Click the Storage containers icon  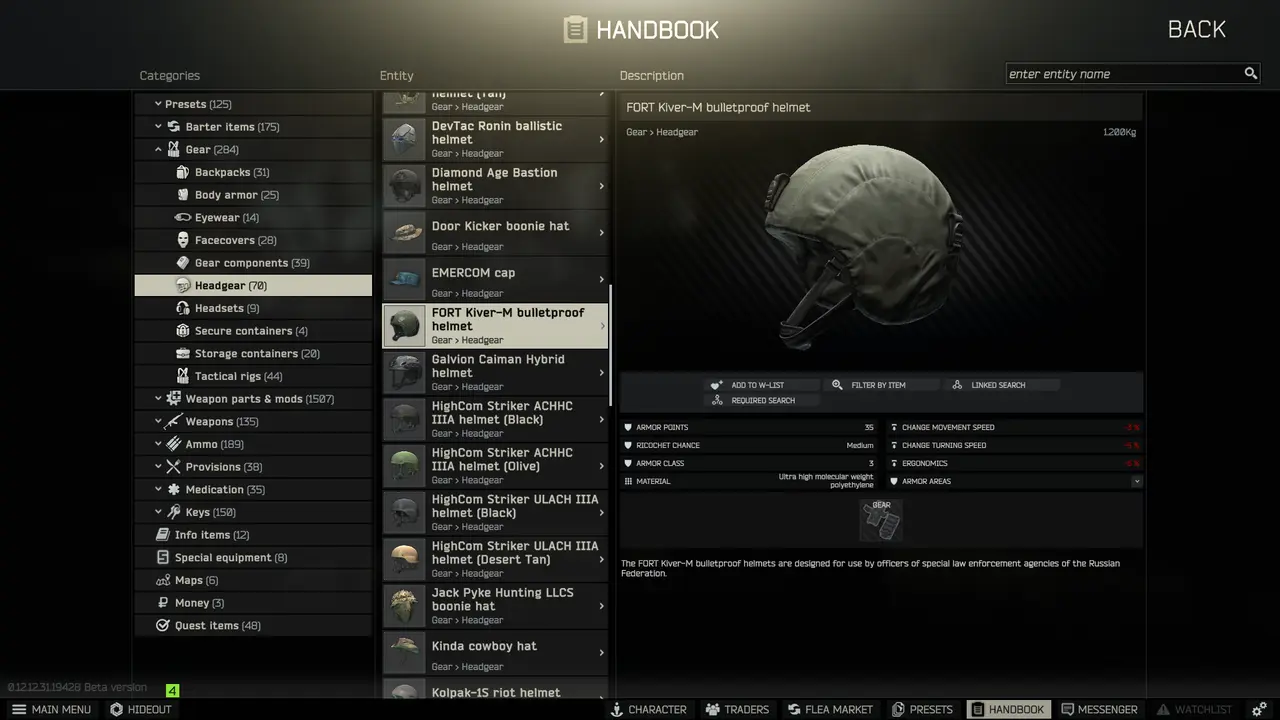tap(183, 354)
